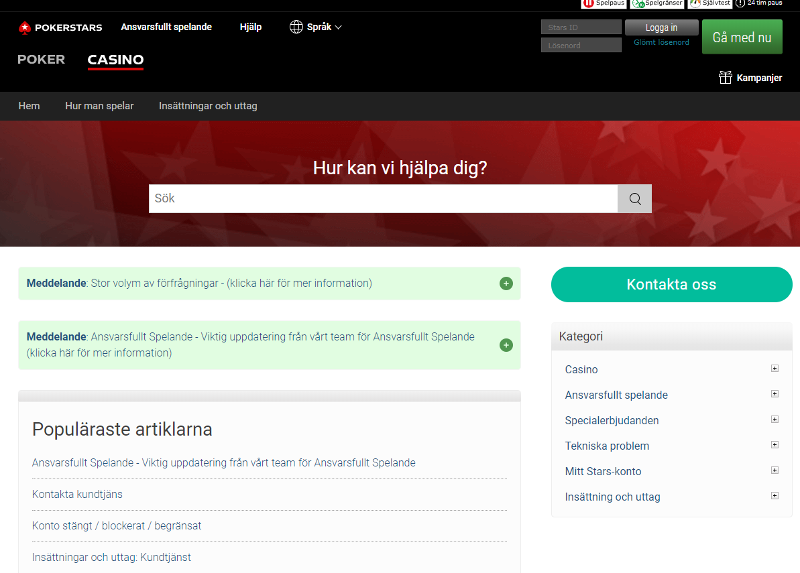Click the Specialerbjudanden category link
The height and width of the screenshot is (573, 800).
611,420
